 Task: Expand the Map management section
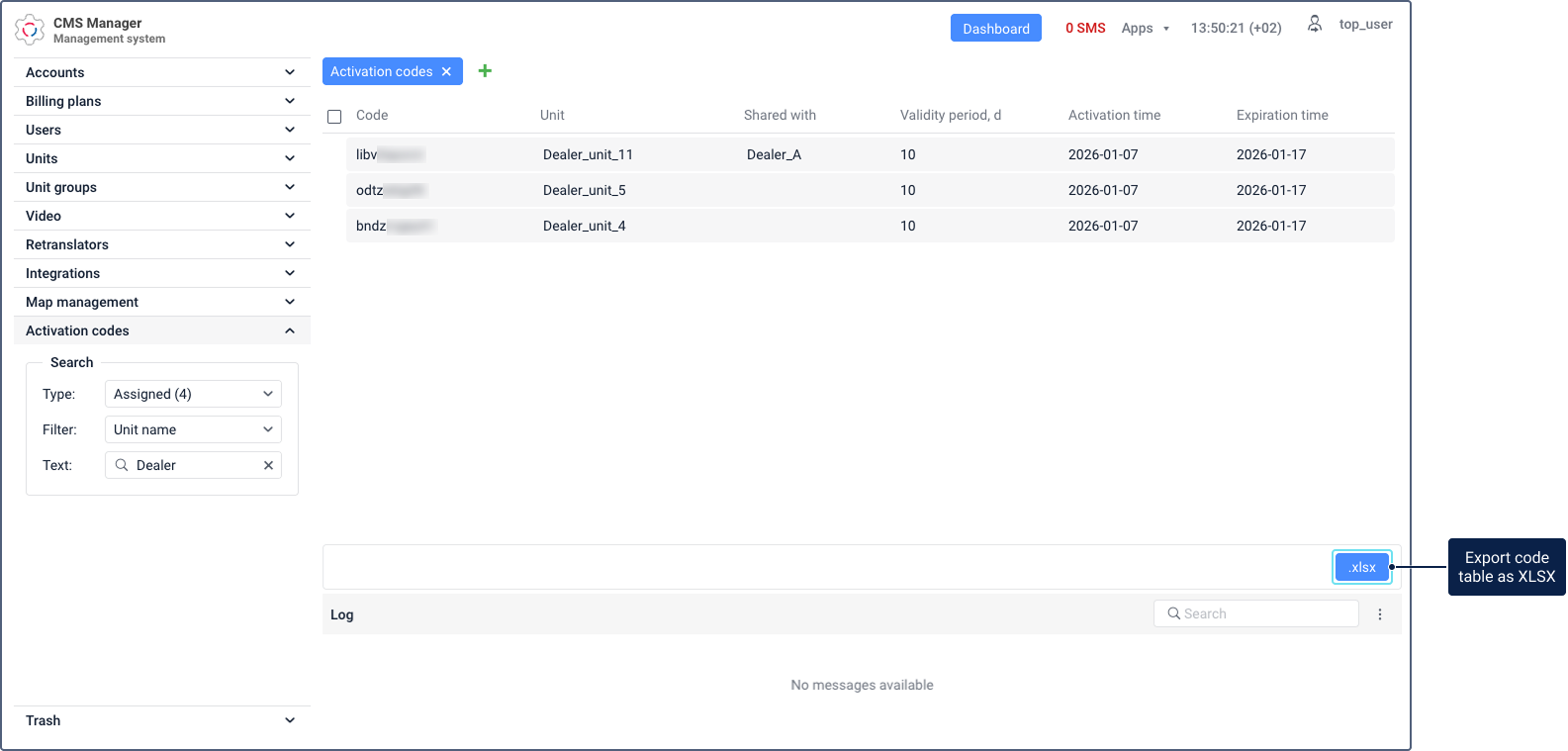click(x=161, y=302)
